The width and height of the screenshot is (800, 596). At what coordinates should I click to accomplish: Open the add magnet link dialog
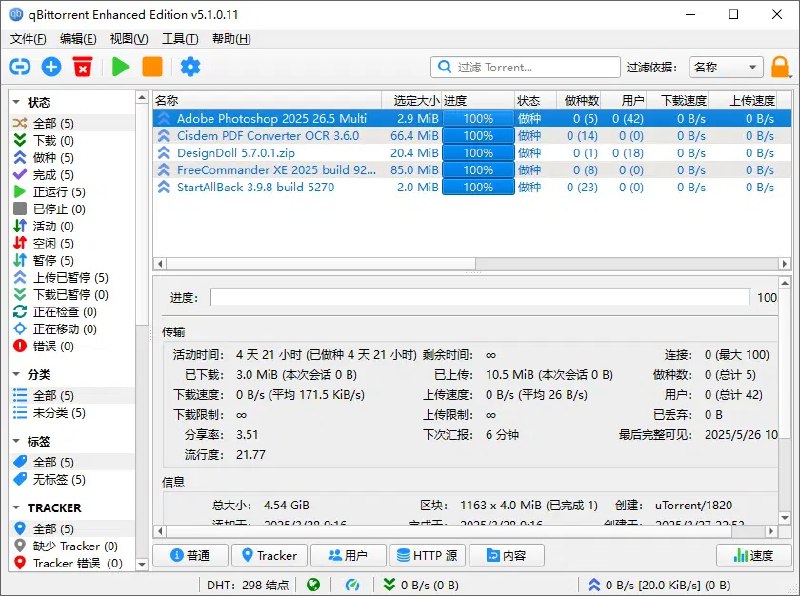[x=20, y=67]
